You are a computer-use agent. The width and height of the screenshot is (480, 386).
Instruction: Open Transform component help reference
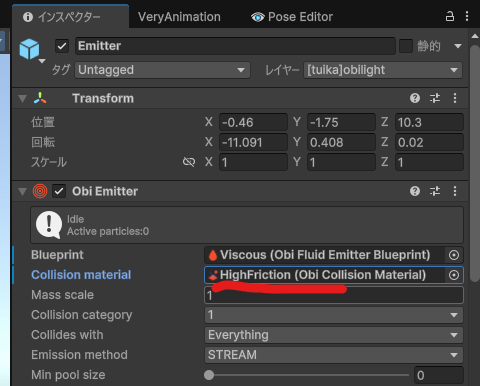415,98
